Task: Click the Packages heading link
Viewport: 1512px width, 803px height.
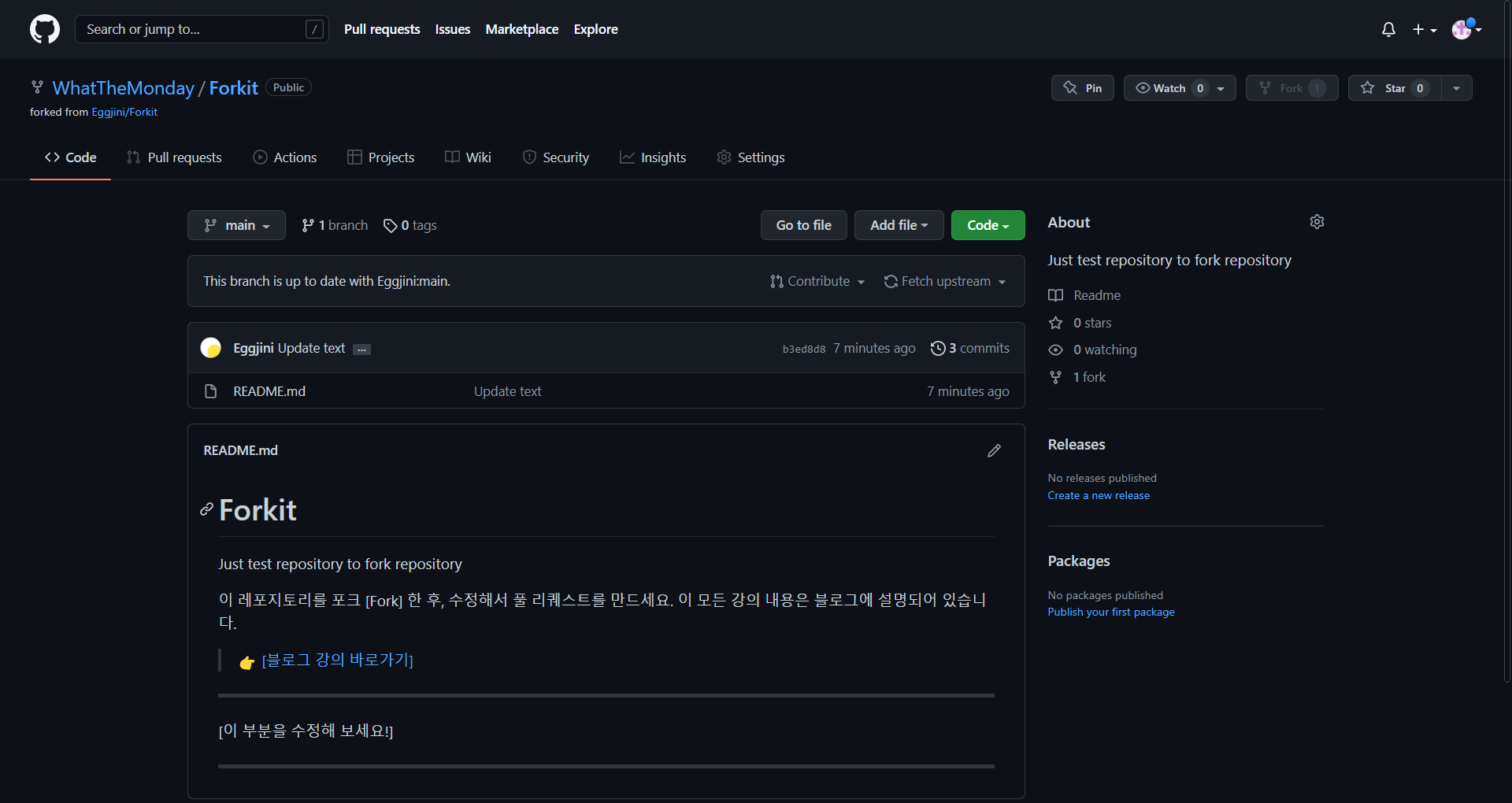Action: tap(1079, 561)
